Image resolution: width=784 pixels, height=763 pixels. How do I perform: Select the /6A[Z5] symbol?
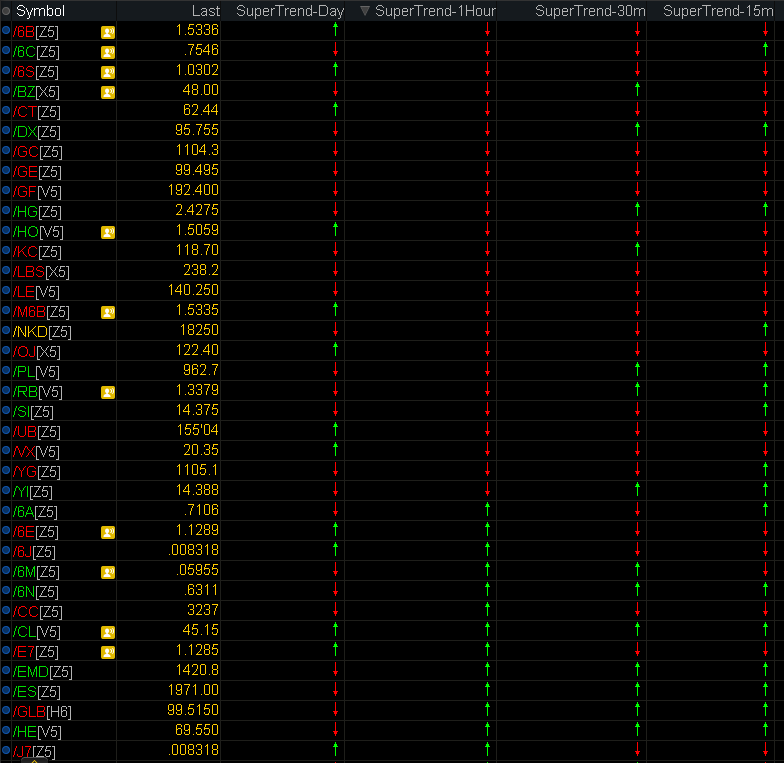[x=35, y=512]
